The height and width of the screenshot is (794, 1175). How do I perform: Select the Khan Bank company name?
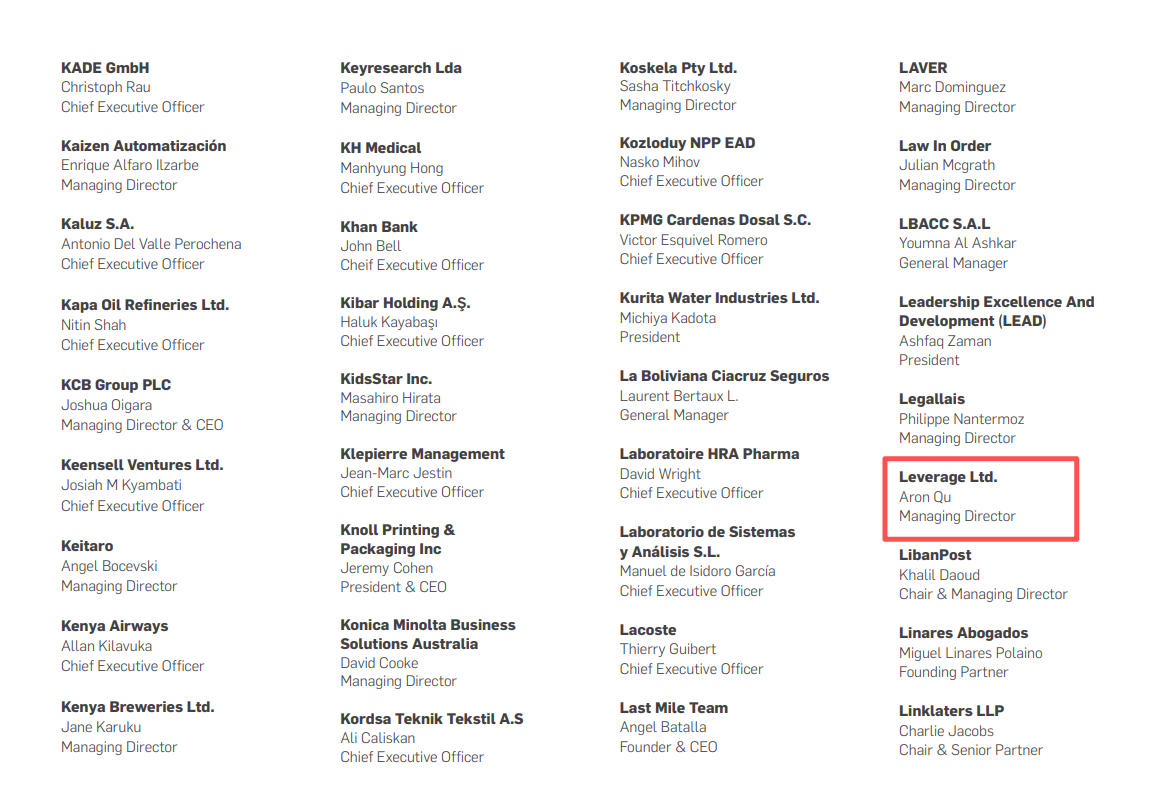(x=379, y=227)
